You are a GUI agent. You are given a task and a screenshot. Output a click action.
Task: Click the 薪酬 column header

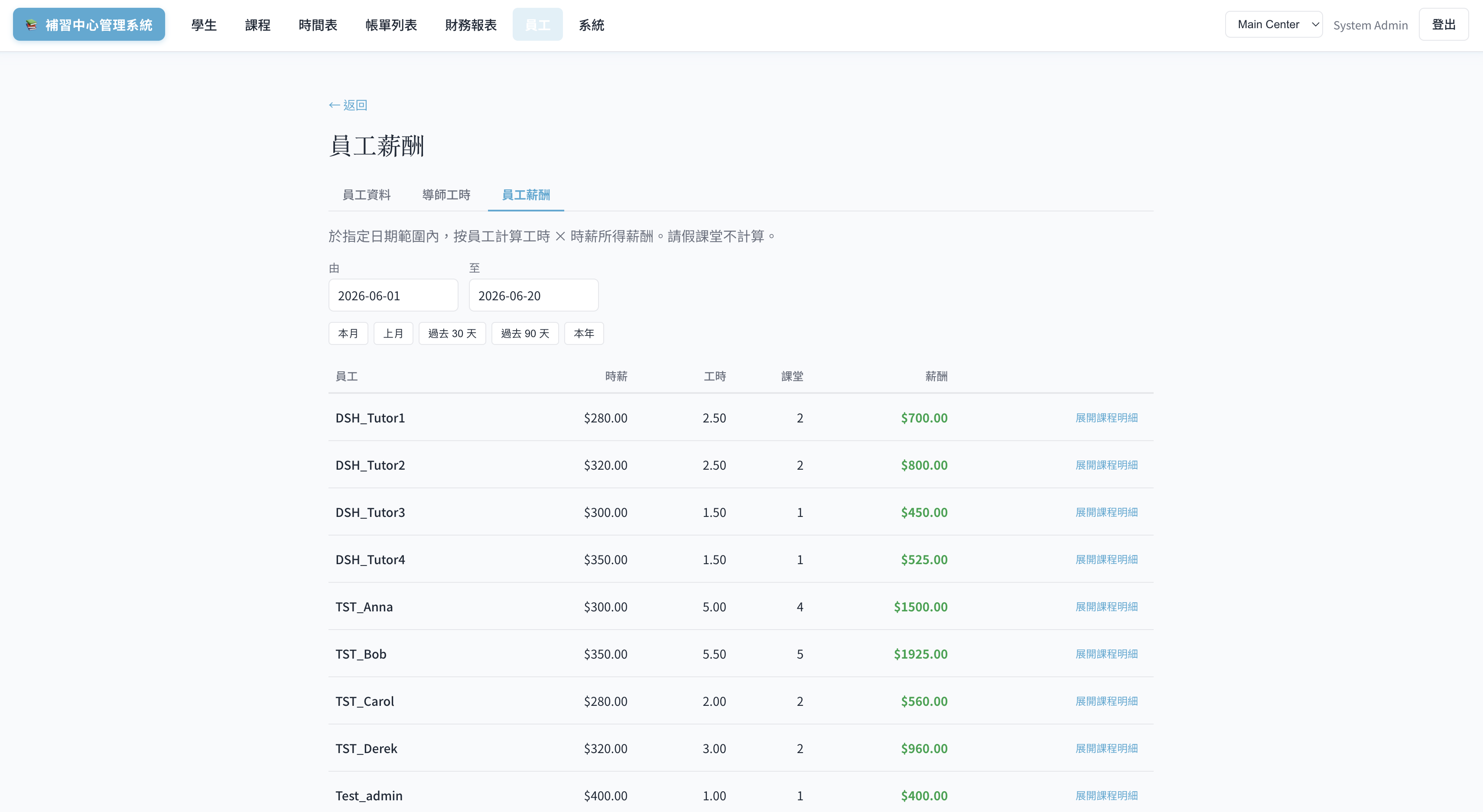point(936,377)
